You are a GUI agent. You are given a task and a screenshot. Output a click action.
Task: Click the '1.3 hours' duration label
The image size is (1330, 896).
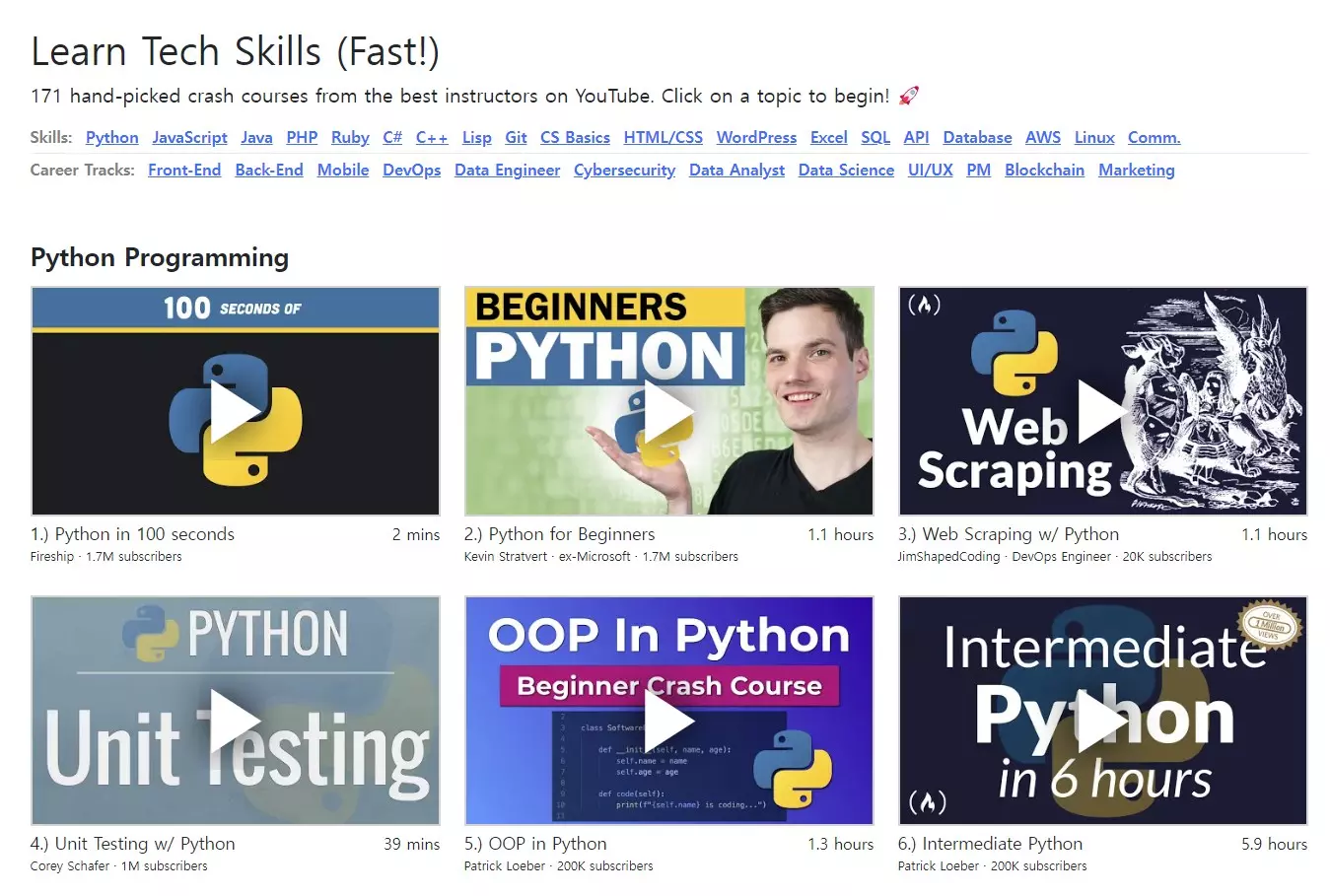[841, 844]
